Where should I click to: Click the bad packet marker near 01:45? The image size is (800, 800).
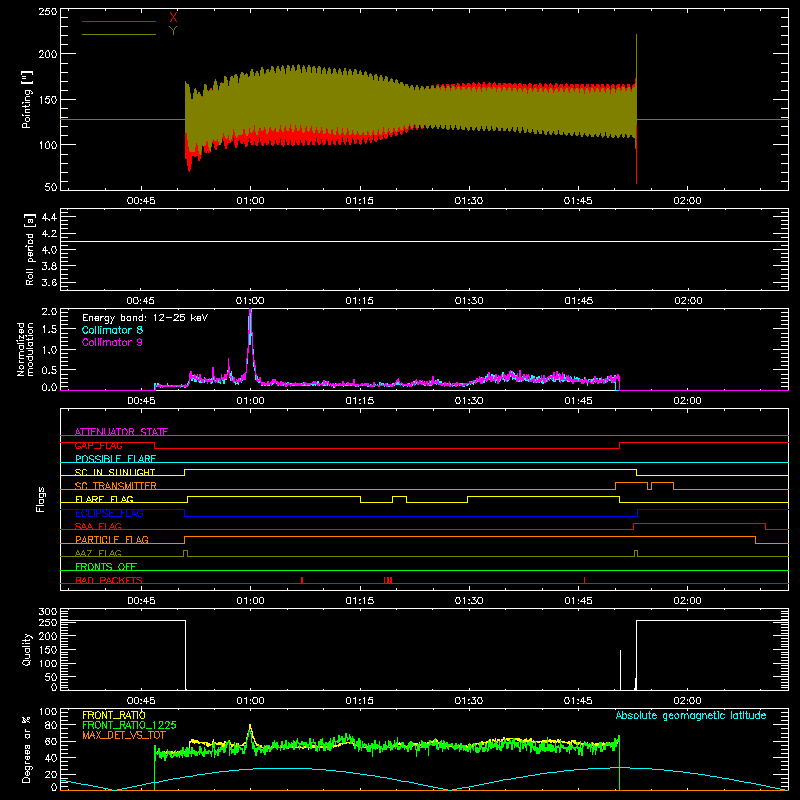coord(584,580)
